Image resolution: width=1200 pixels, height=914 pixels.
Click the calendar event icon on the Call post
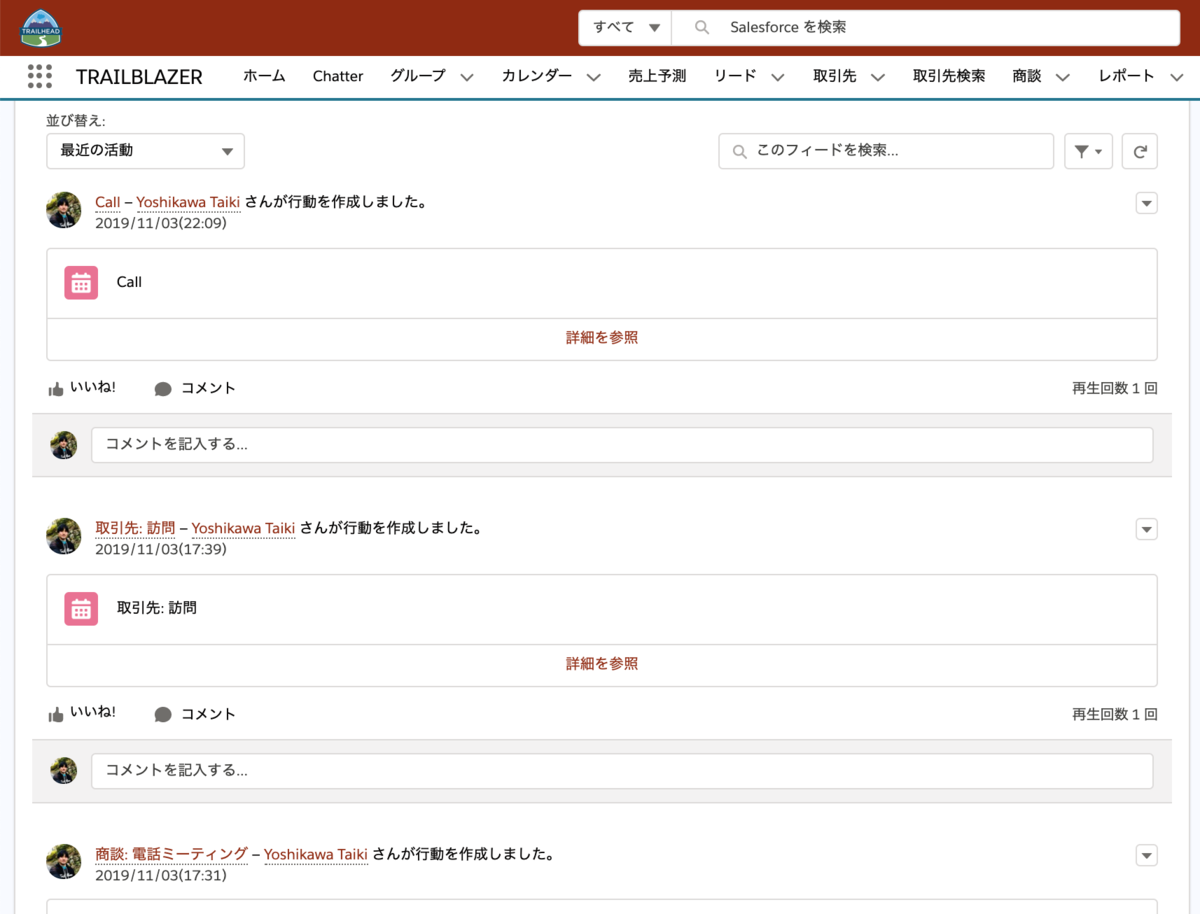tap(80, 282)
